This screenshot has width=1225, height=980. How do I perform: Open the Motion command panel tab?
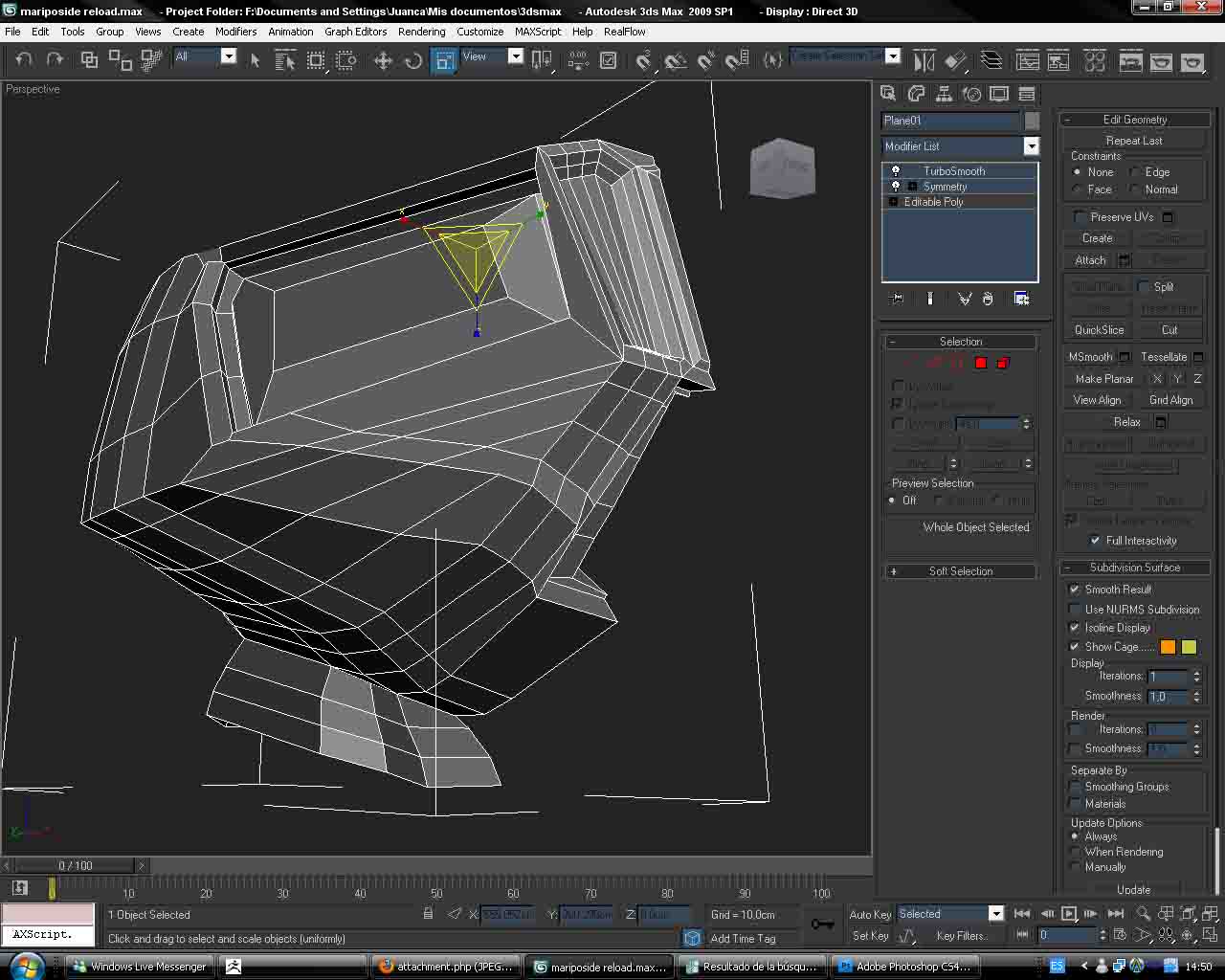(x=971, y=94)
